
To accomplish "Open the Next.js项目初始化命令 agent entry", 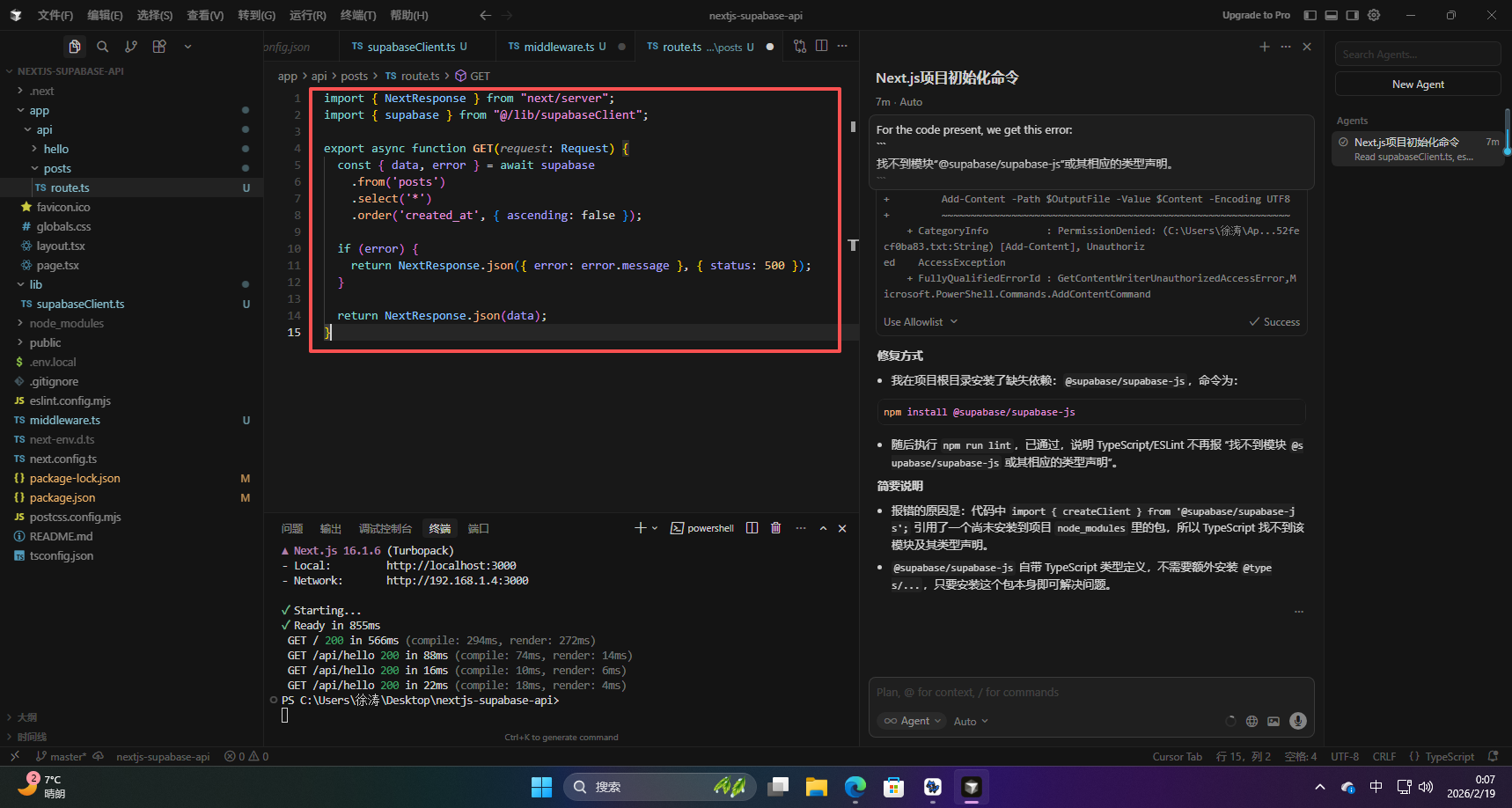I will click(1418, 148).
